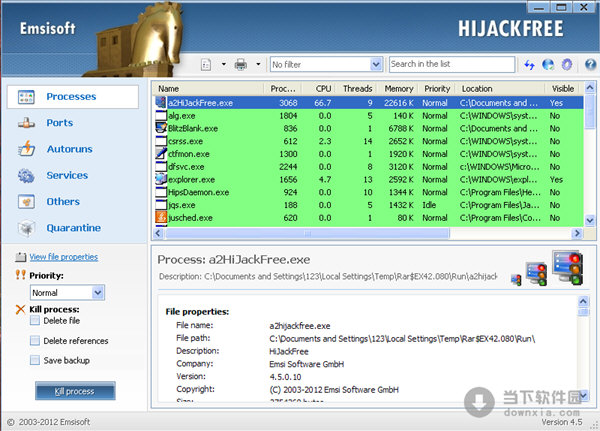This screenshot has width=600, height=431.
Task: Open the No filter combo box
Action: [x=326, y=64]
